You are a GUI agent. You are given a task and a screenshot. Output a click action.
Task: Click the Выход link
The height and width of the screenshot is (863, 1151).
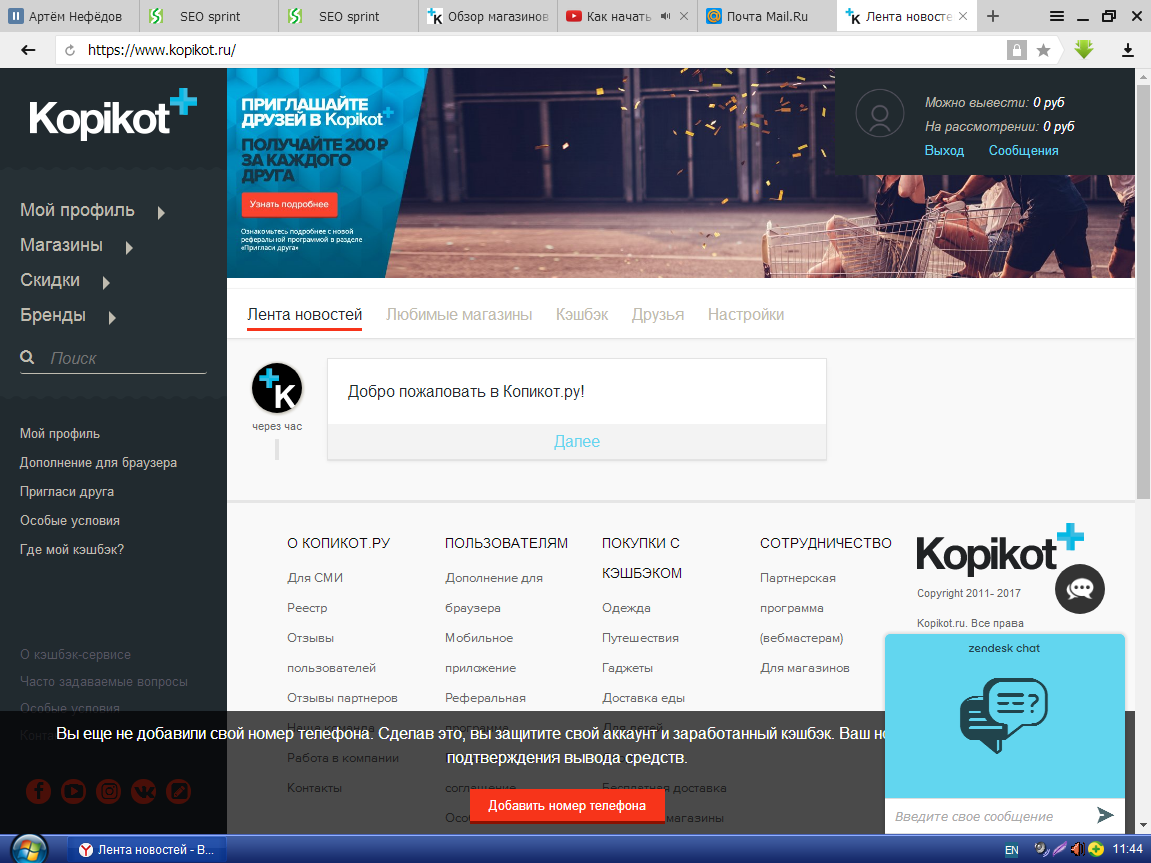(x=944, y=150)
